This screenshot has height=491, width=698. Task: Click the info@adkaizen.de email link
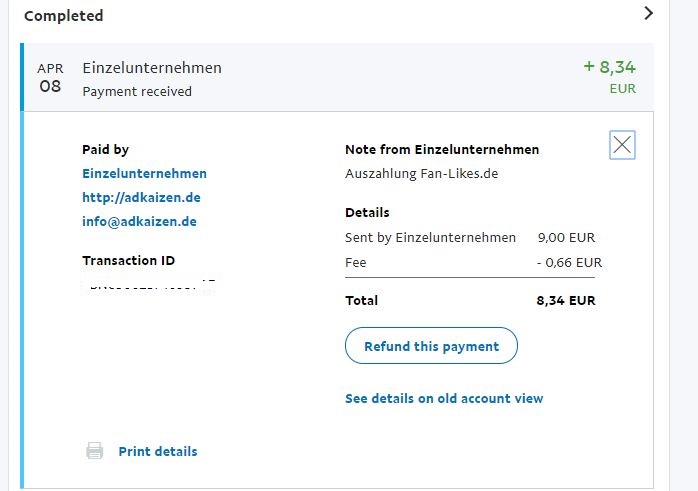point(139,221)
